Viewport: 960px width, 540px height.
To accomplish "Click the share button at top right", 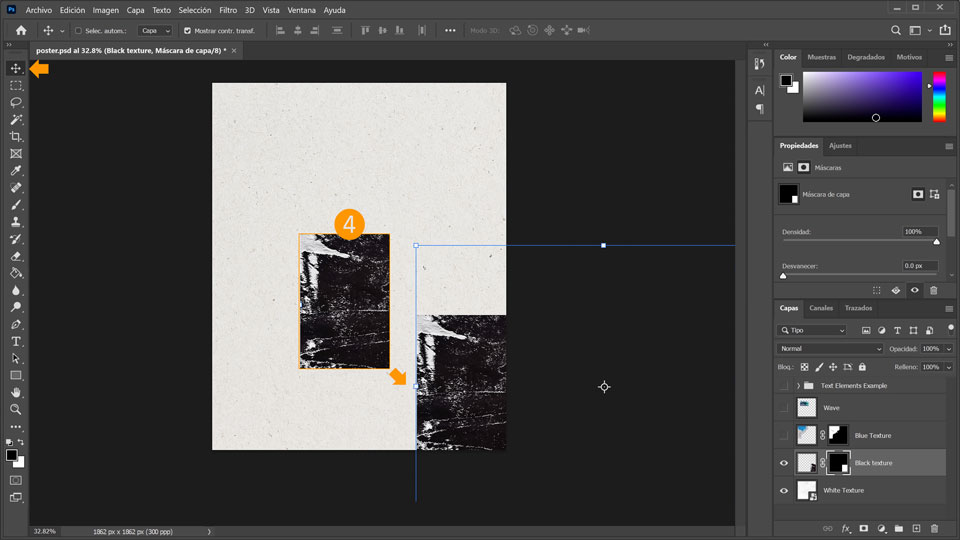I will point(945,30).
